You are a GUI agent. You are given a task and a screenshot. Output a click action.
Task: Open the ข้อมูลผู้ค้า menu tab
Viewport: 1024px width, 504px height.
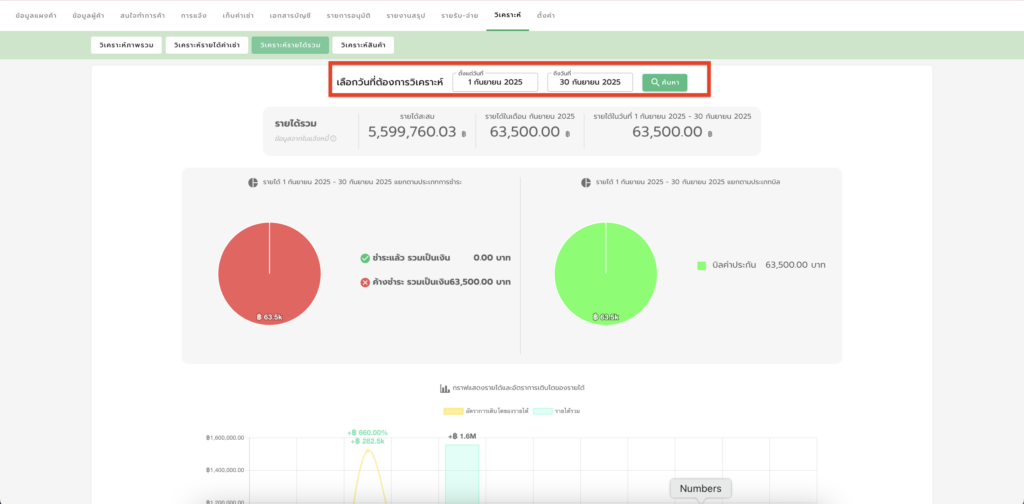tap(88, 14)
